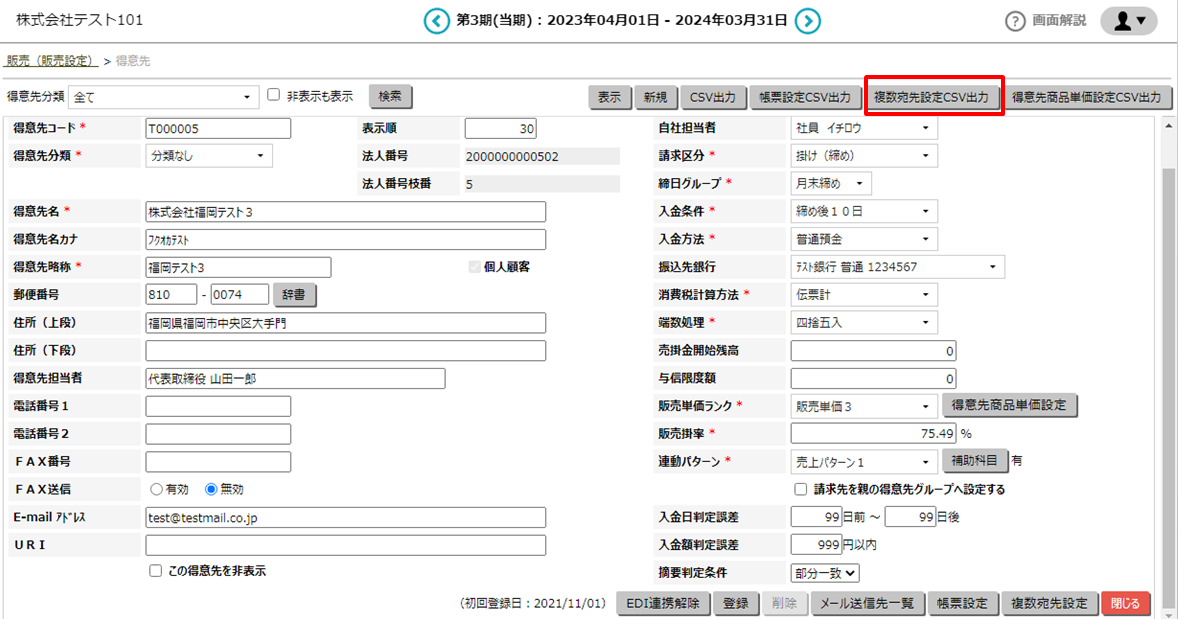Open the 振込先銀行 dropdown
The width and height of the screenshot is (1178, 619).
897,267
